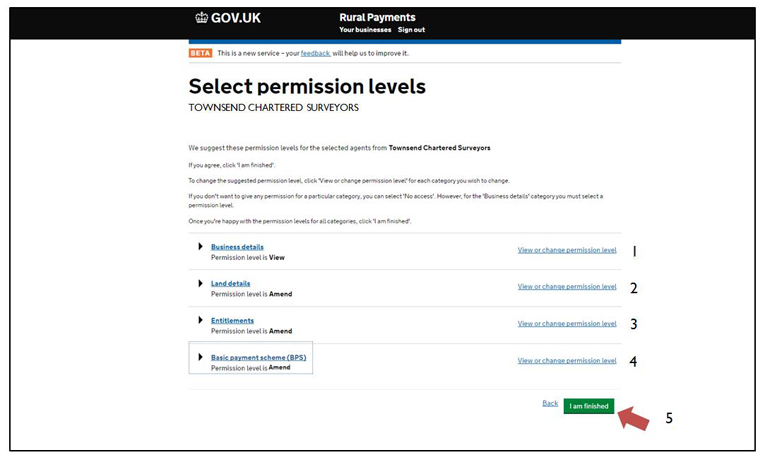Go Back using the Back link
This screenshot has width=765, height=455.
550,403
